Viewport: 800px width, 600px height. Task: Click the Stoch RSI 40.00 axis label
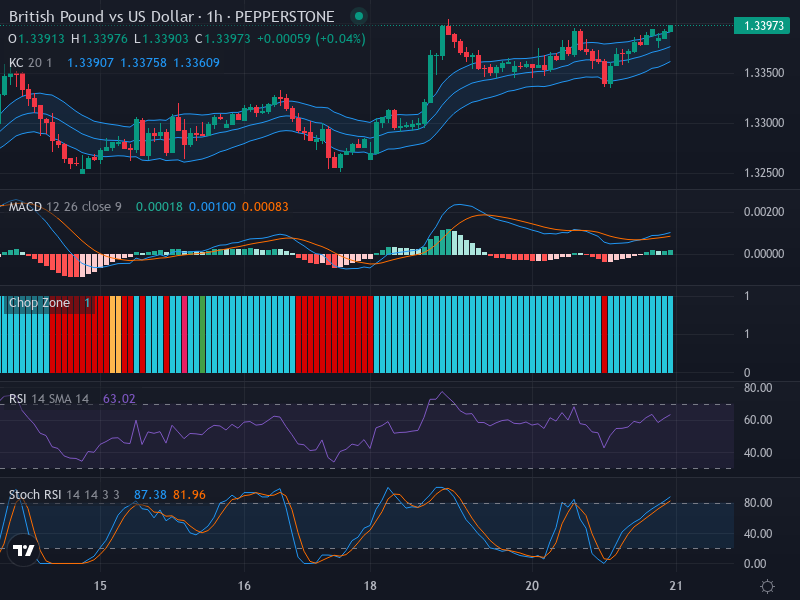[x=758, y=534]
